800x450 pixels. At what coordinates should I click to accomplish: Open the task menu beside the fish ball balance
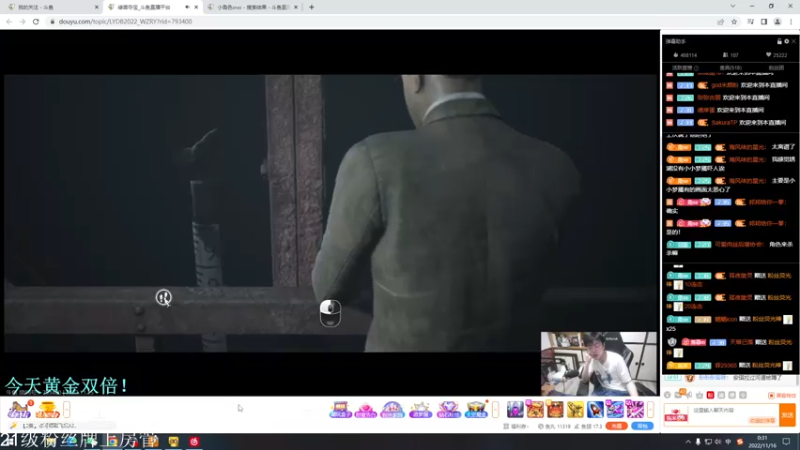click(516, 426)
